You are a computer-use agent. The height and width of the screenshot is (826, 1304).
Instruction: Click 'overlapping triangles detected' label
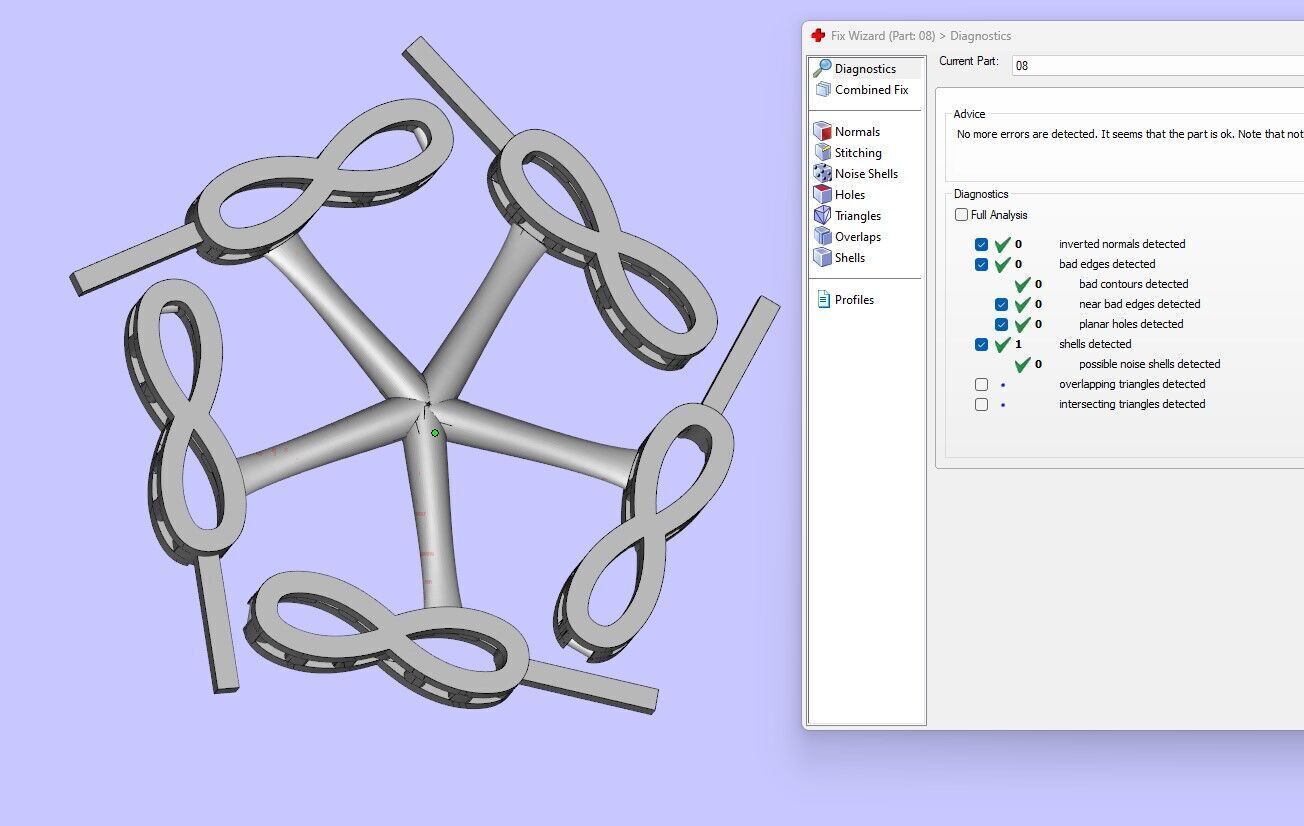(1132, 384)
